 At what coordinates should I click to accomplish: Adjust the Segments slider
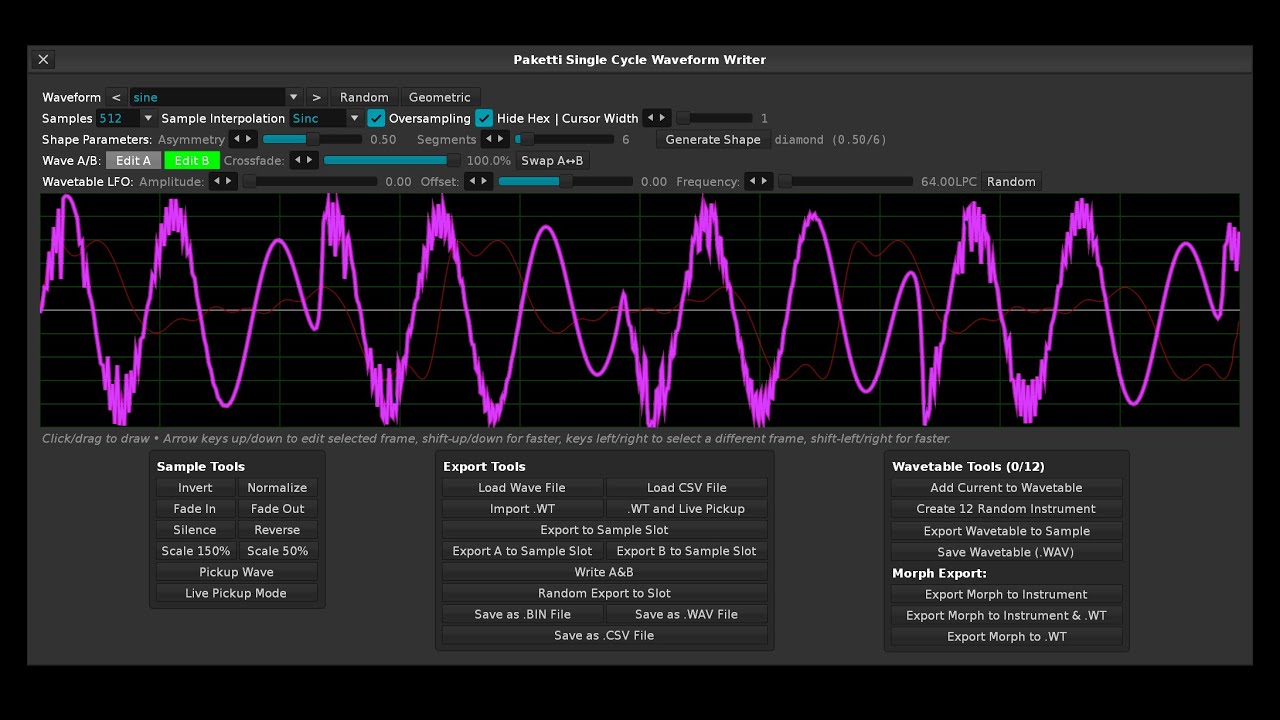point(565,139)
